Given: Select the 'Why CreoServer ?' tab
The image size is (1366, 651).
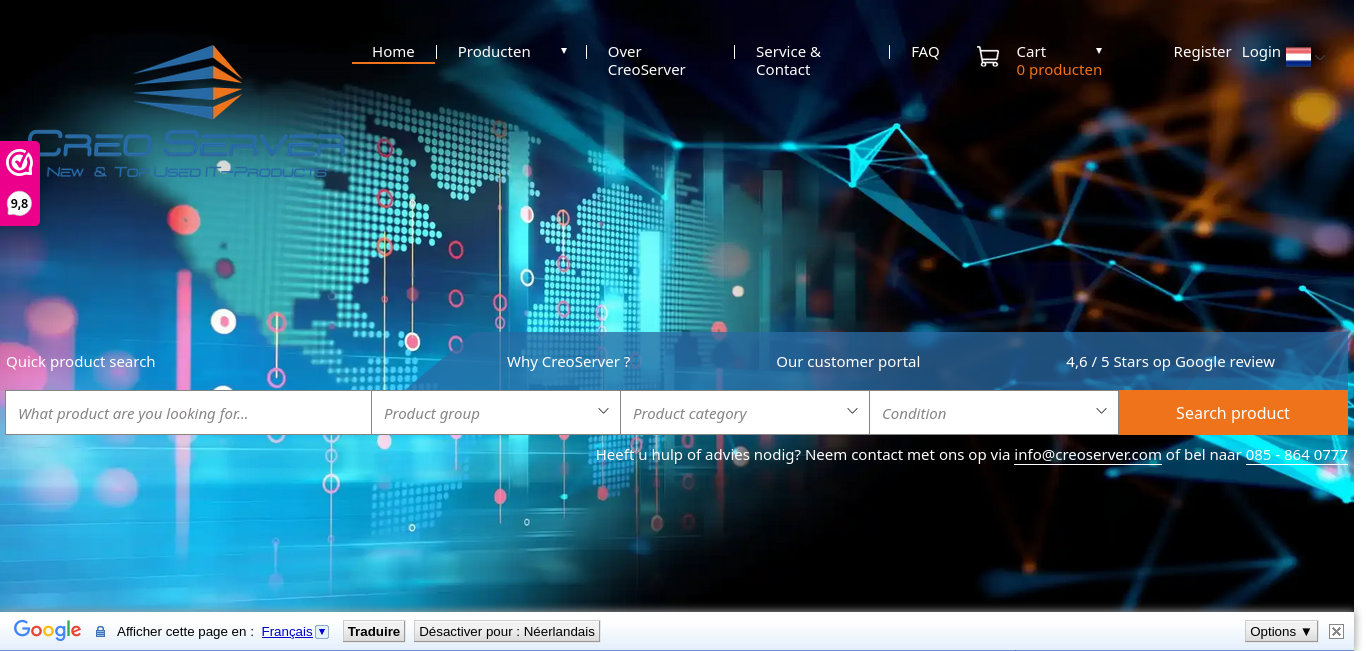Looking at the screenshot, I should click(x=569, y=362).
